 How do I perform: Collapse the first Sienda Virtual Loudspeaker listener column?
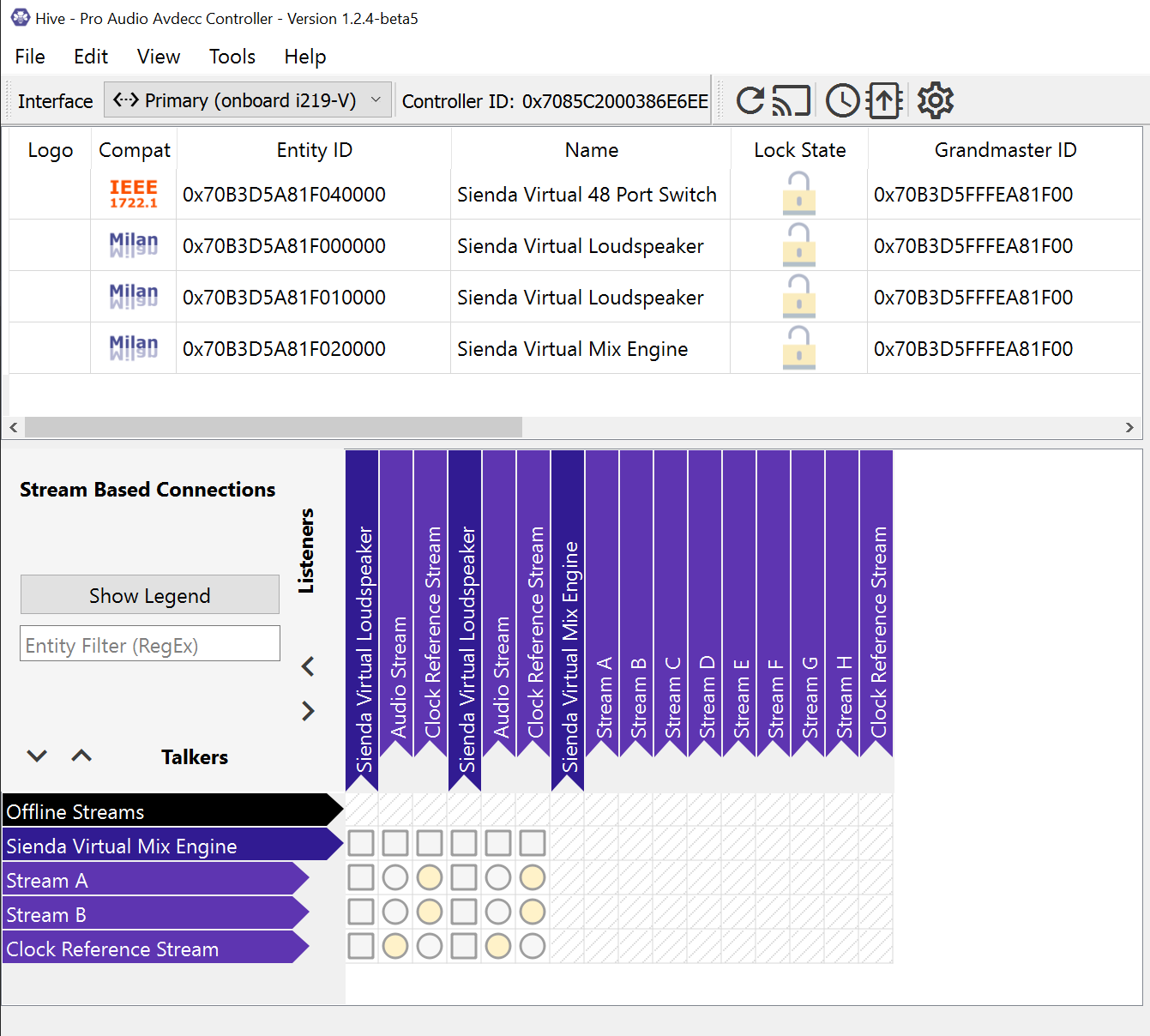click(362, 619)
